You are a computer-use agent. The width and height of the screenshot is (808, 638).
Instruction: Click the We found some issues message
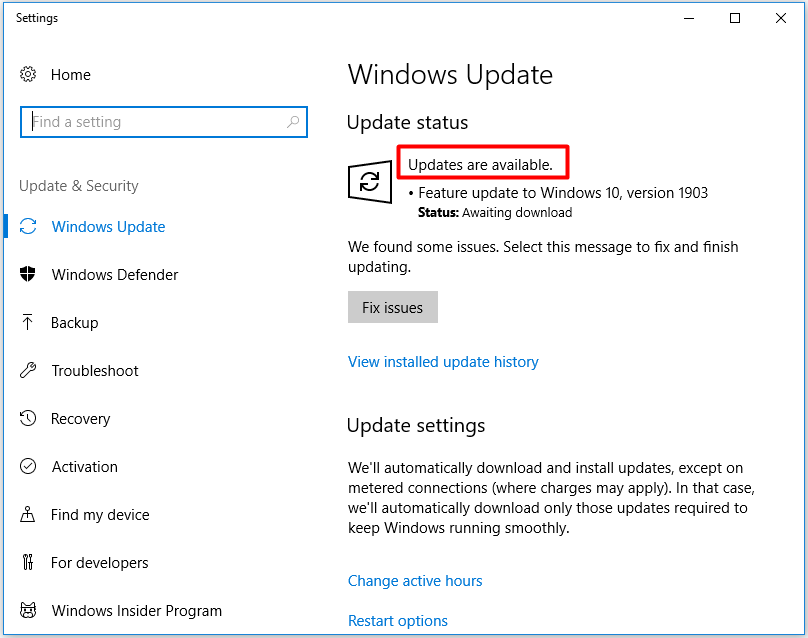pyautogui.click(x=543, y=257)
